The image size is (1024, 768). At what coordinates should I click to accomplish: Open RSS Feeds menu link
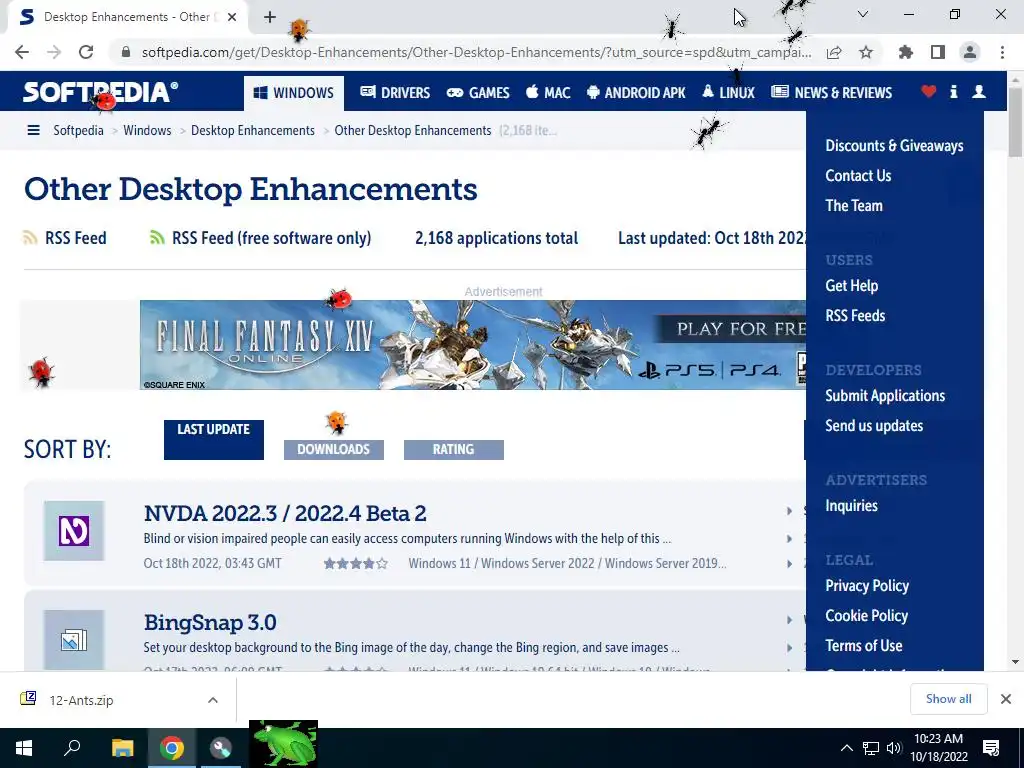coord(855,316)
